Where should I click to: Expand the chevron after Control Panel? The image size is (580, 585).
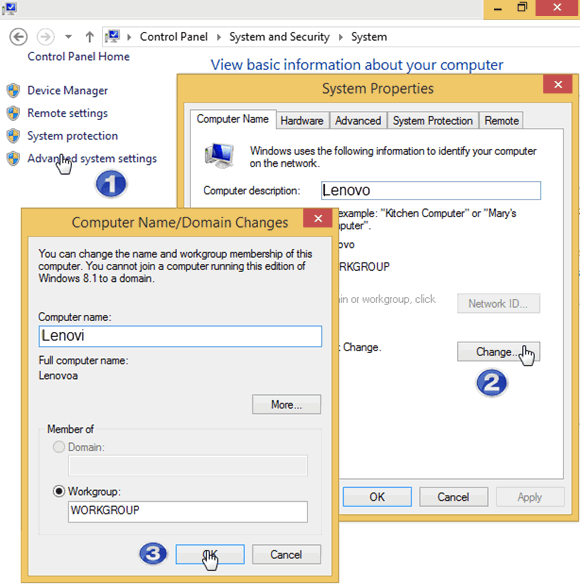point(219,37)
